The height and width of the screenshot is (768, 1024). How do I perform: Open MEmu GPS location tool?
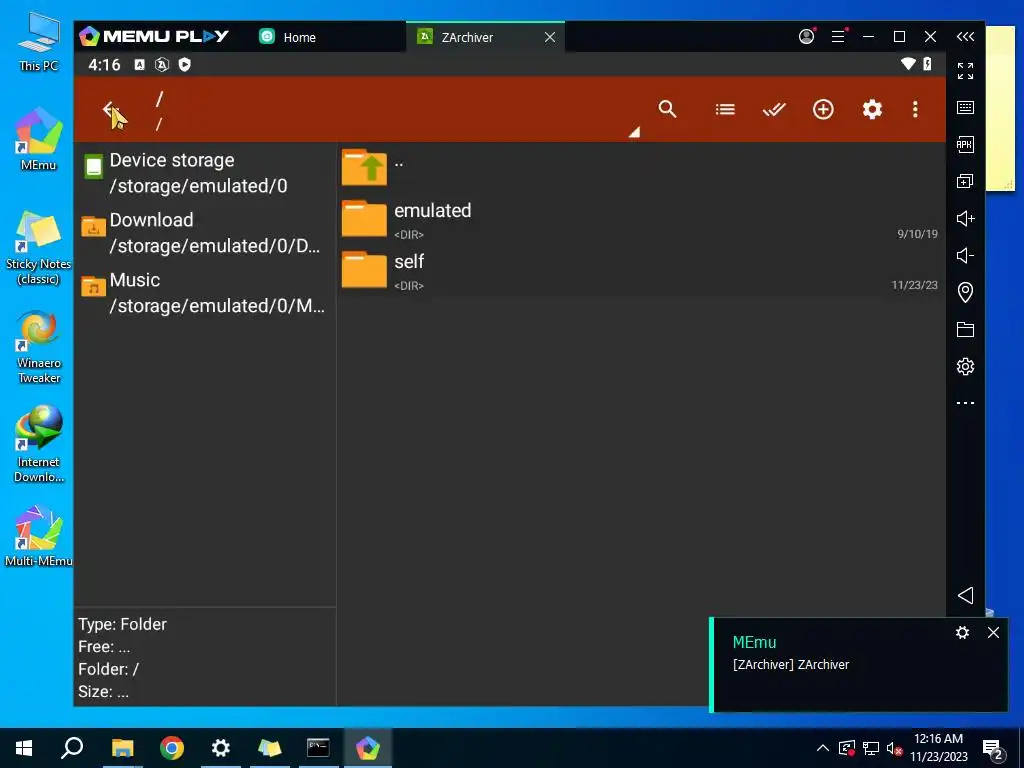coord(965,292)
